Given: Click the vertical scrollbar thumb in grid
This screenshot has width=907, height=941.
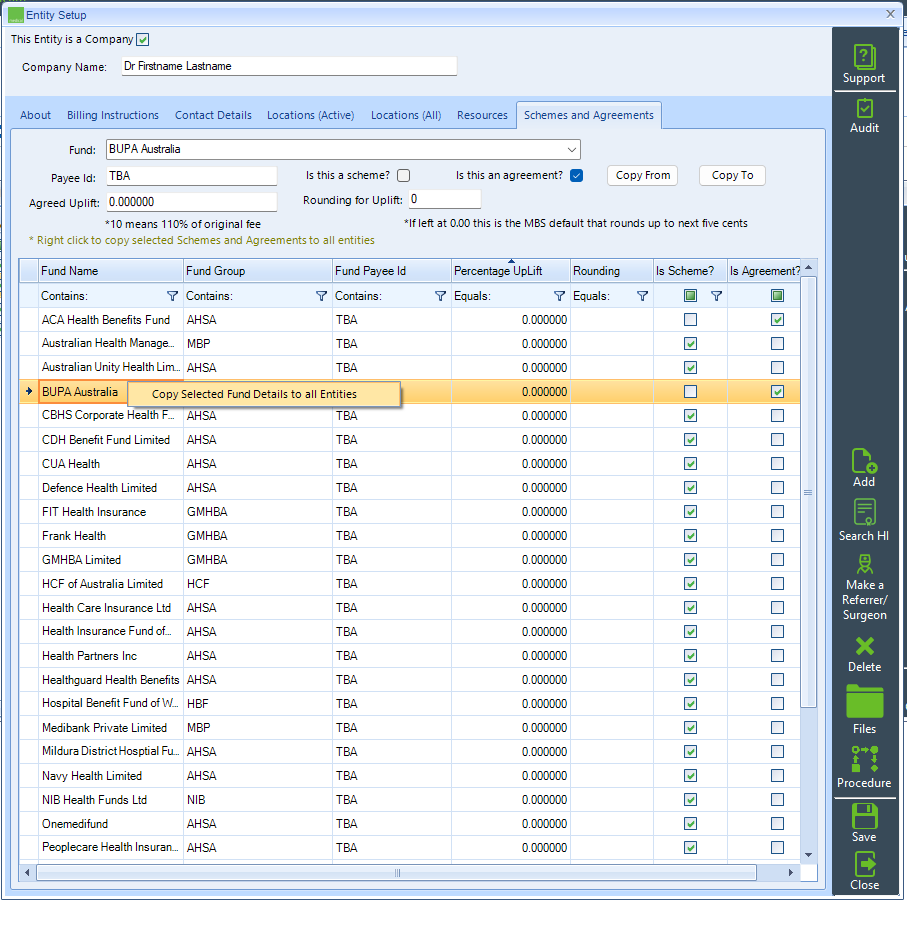Looking at the screenshot, I should [809, 492].
